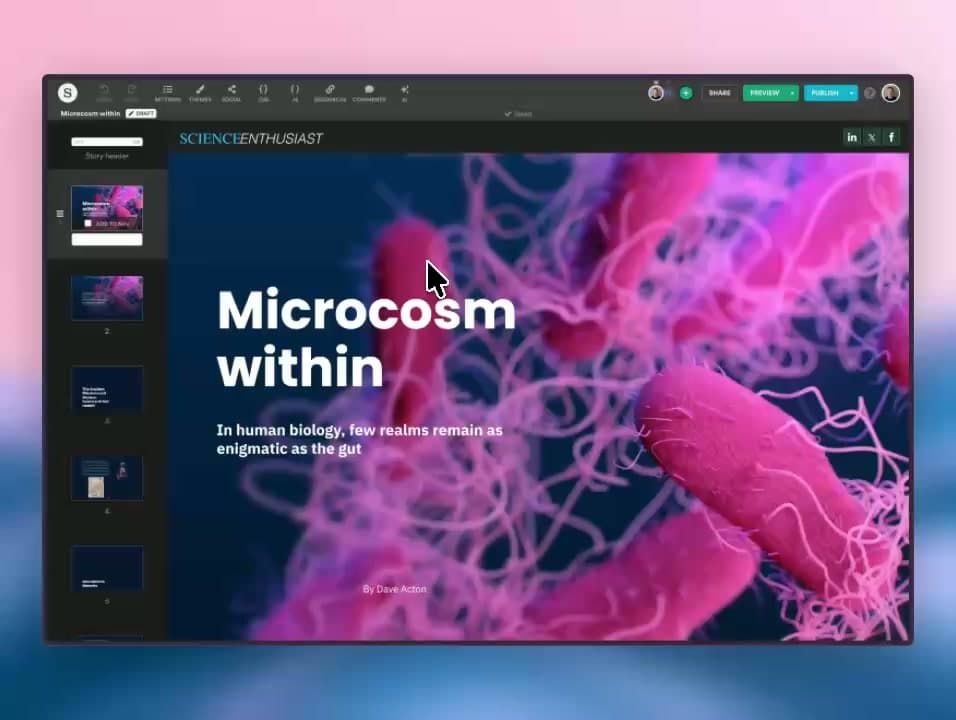Open the Themes brush tool
This screenshot has height=720, width=956.
(x=200, y=92)
